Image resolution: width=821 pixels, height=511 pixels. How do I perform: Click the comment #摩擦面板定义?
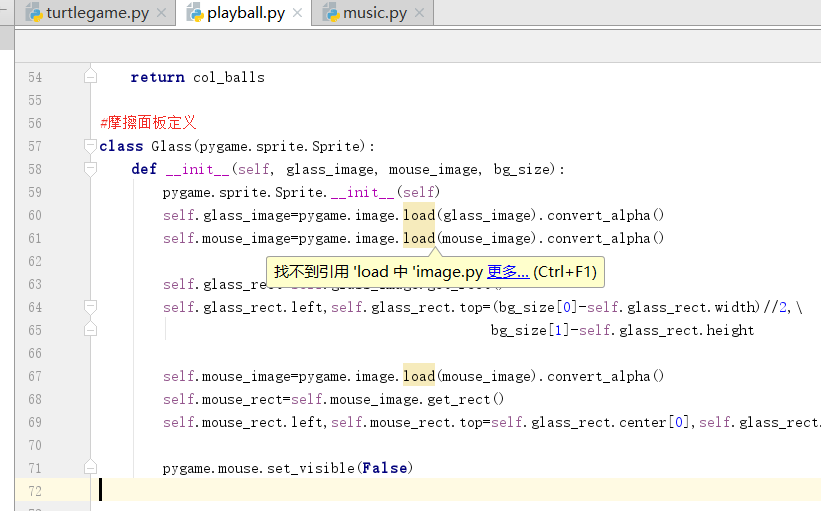click(148, 123)
